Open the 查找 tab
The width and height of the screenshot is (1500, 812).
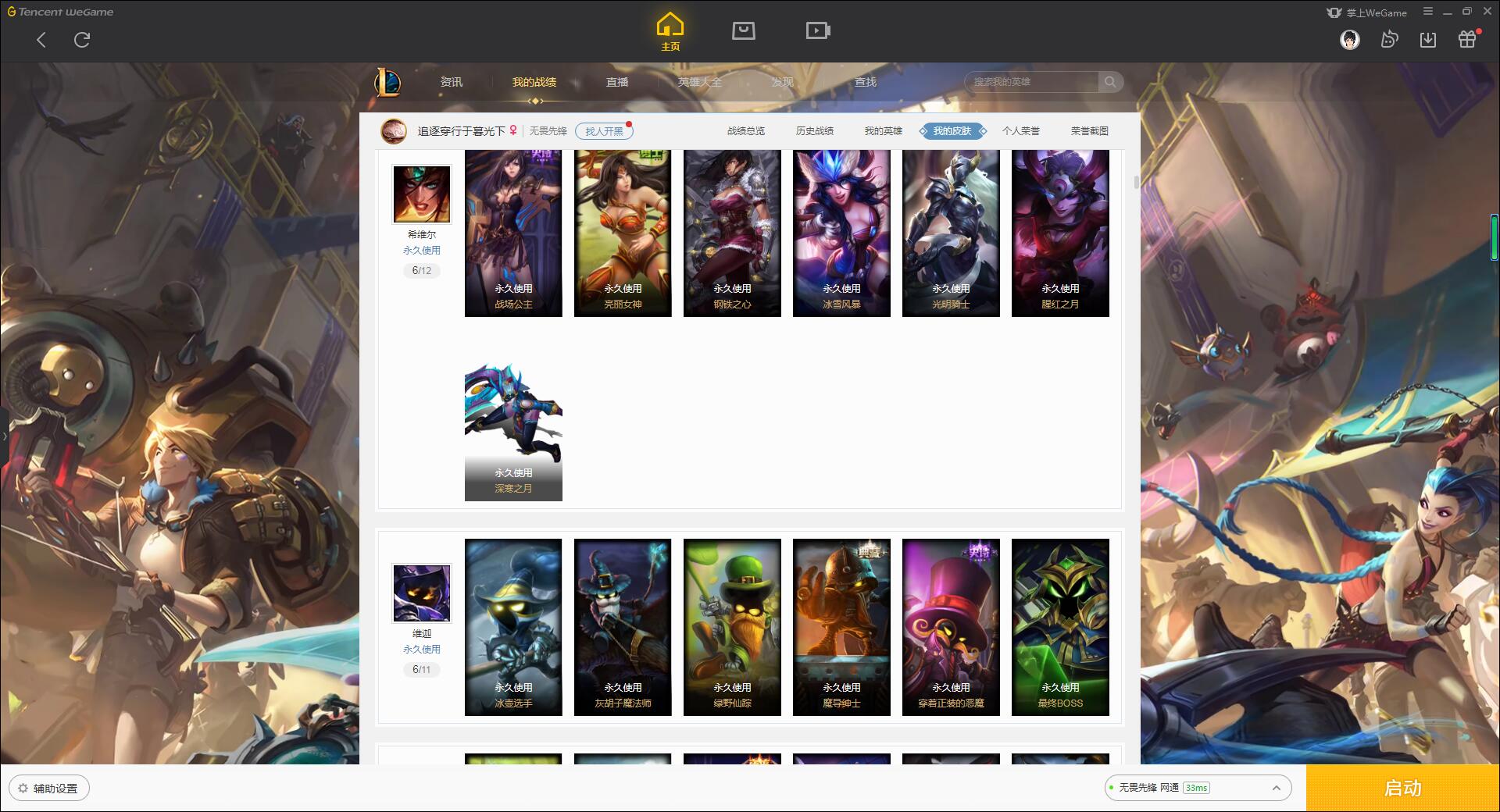pyautogui.click(x=865, y=82)
